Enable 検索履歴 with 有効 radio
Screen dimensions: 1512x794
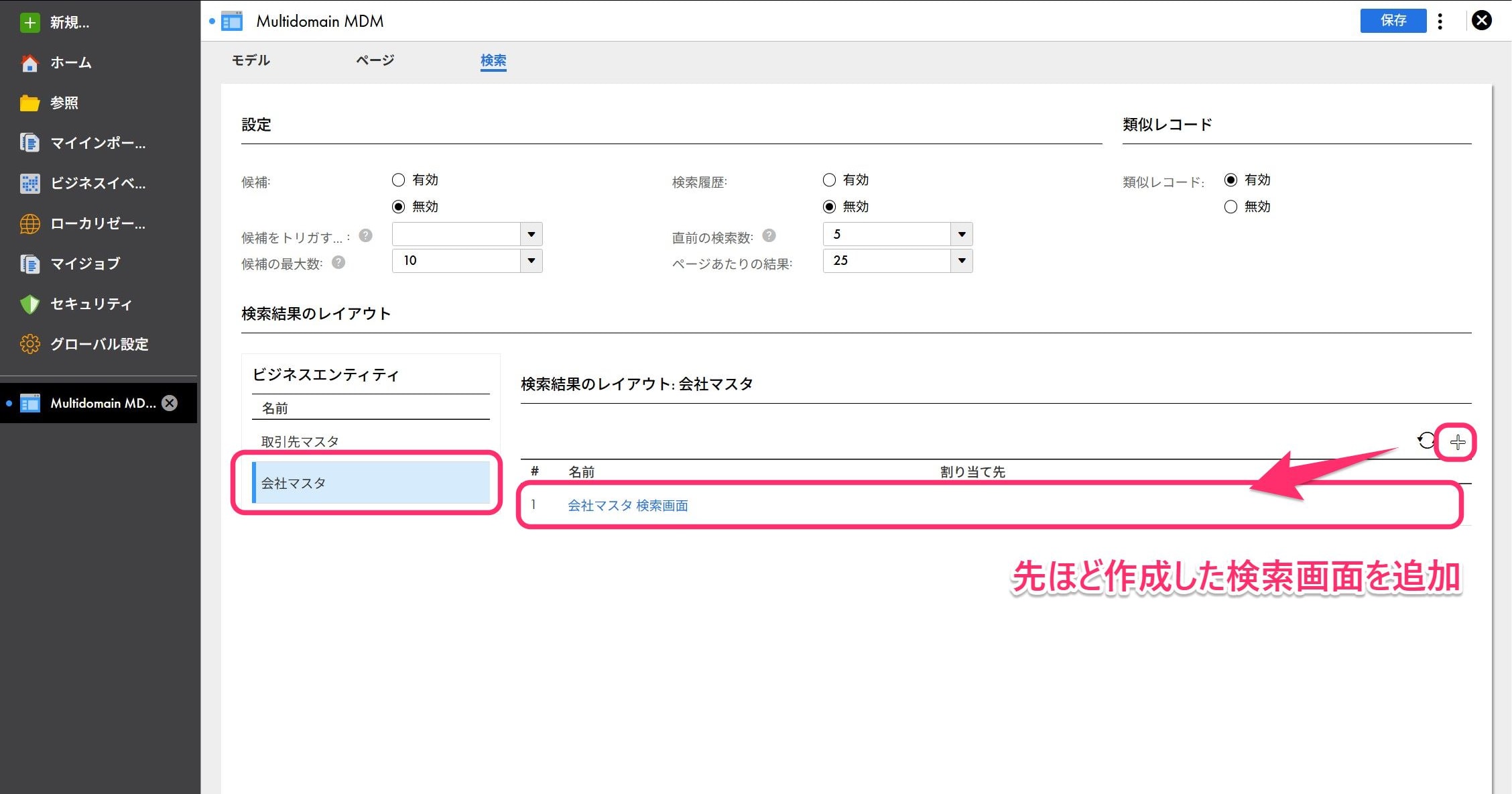click(x=829, y=180)
